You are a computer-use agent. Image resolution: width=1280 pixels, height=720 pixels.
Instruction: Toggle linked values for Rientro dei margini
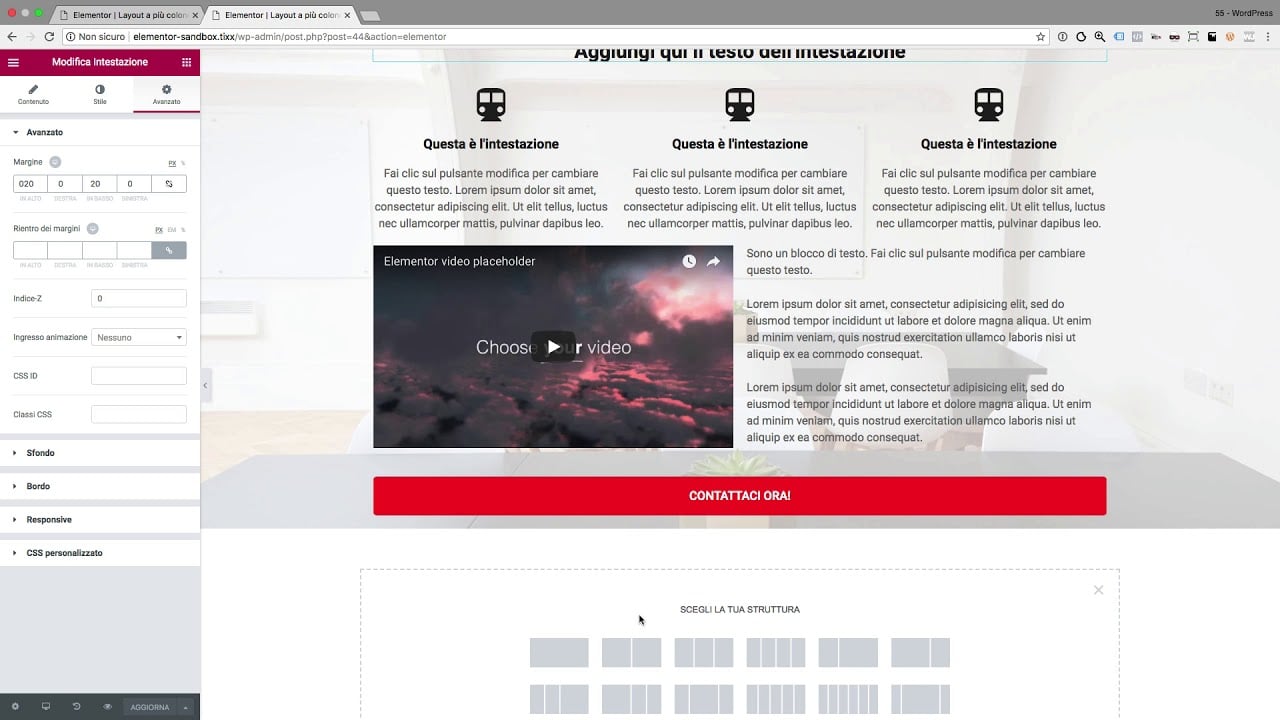click(x=168, y=251)
